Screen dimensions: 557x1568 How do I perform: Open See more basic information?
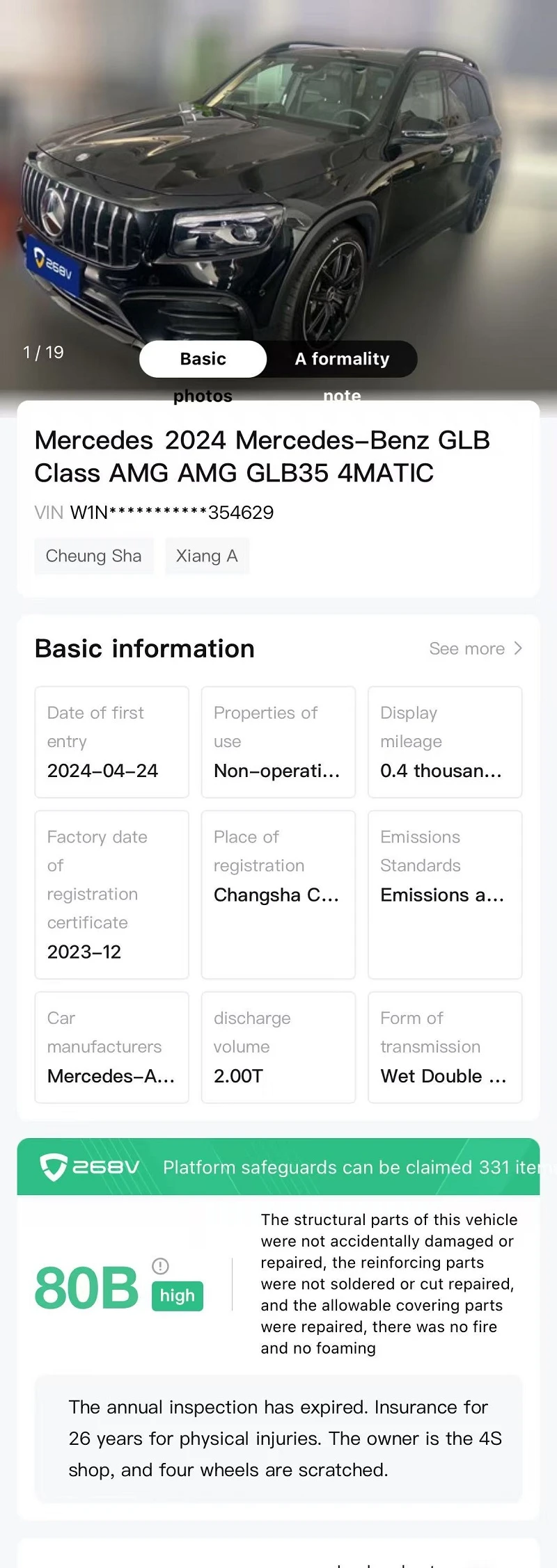click(x=476, y=648)
